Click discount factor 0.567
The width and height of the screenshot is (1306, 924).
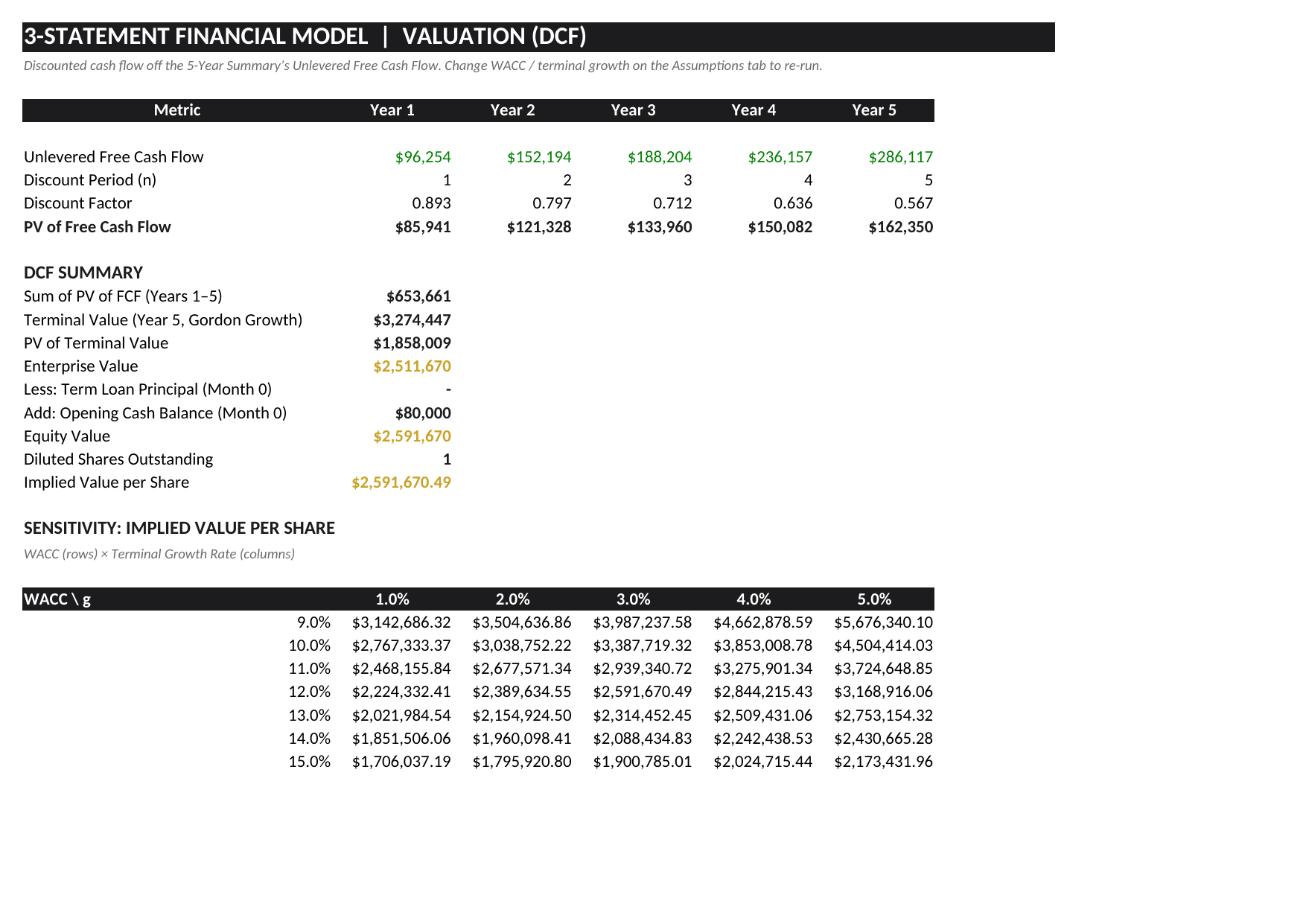click(914, 203)
